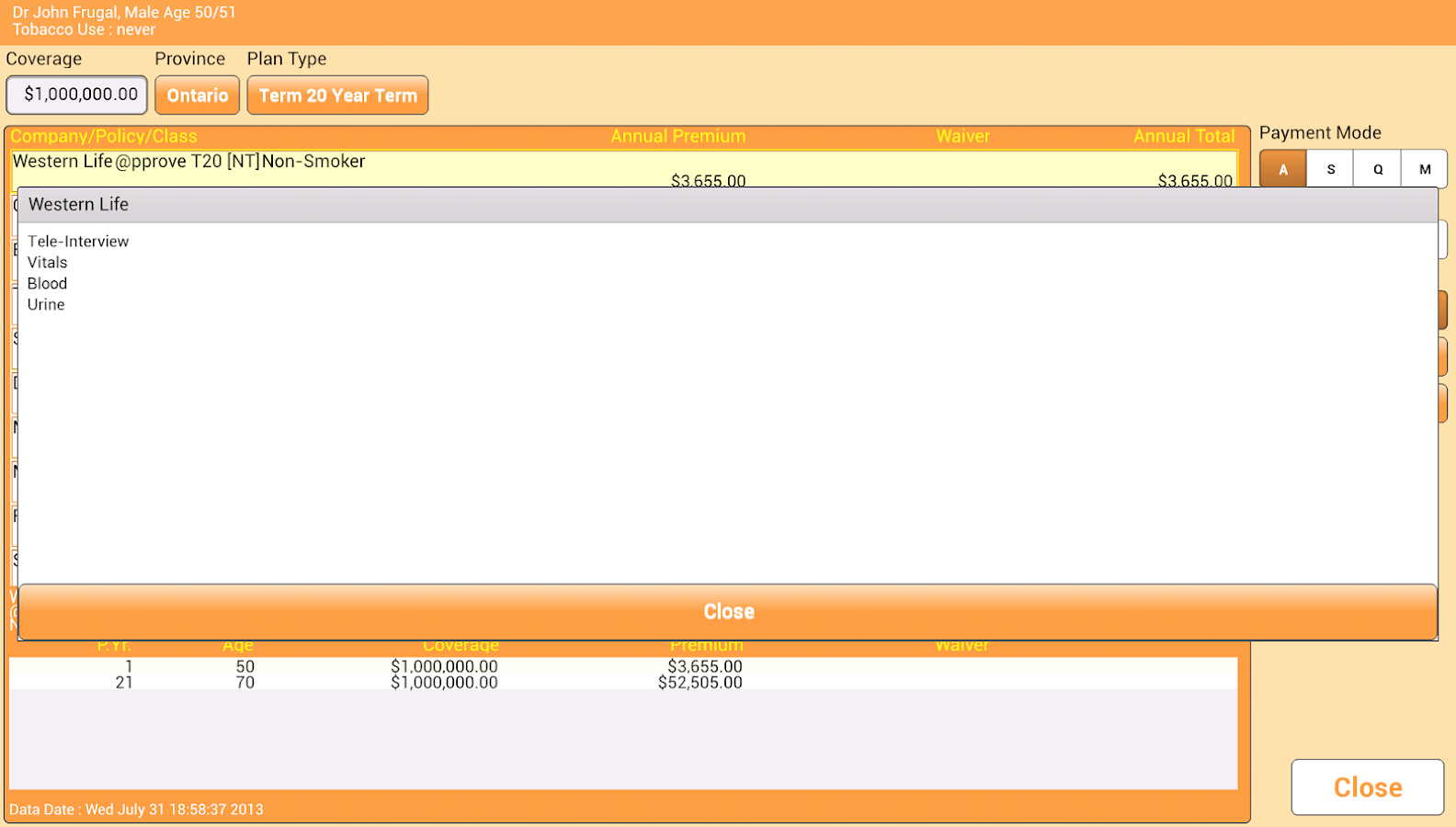Click the Company/Policy/Class column header

[104, 137]
